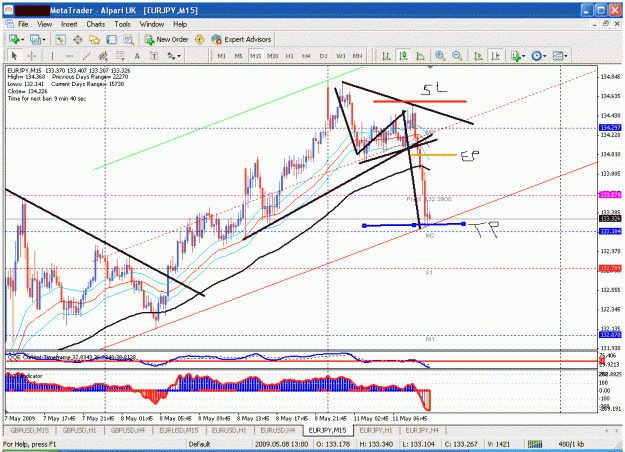Toggle the Expert Advisors button
625x452 pixels.
[241, 39]
